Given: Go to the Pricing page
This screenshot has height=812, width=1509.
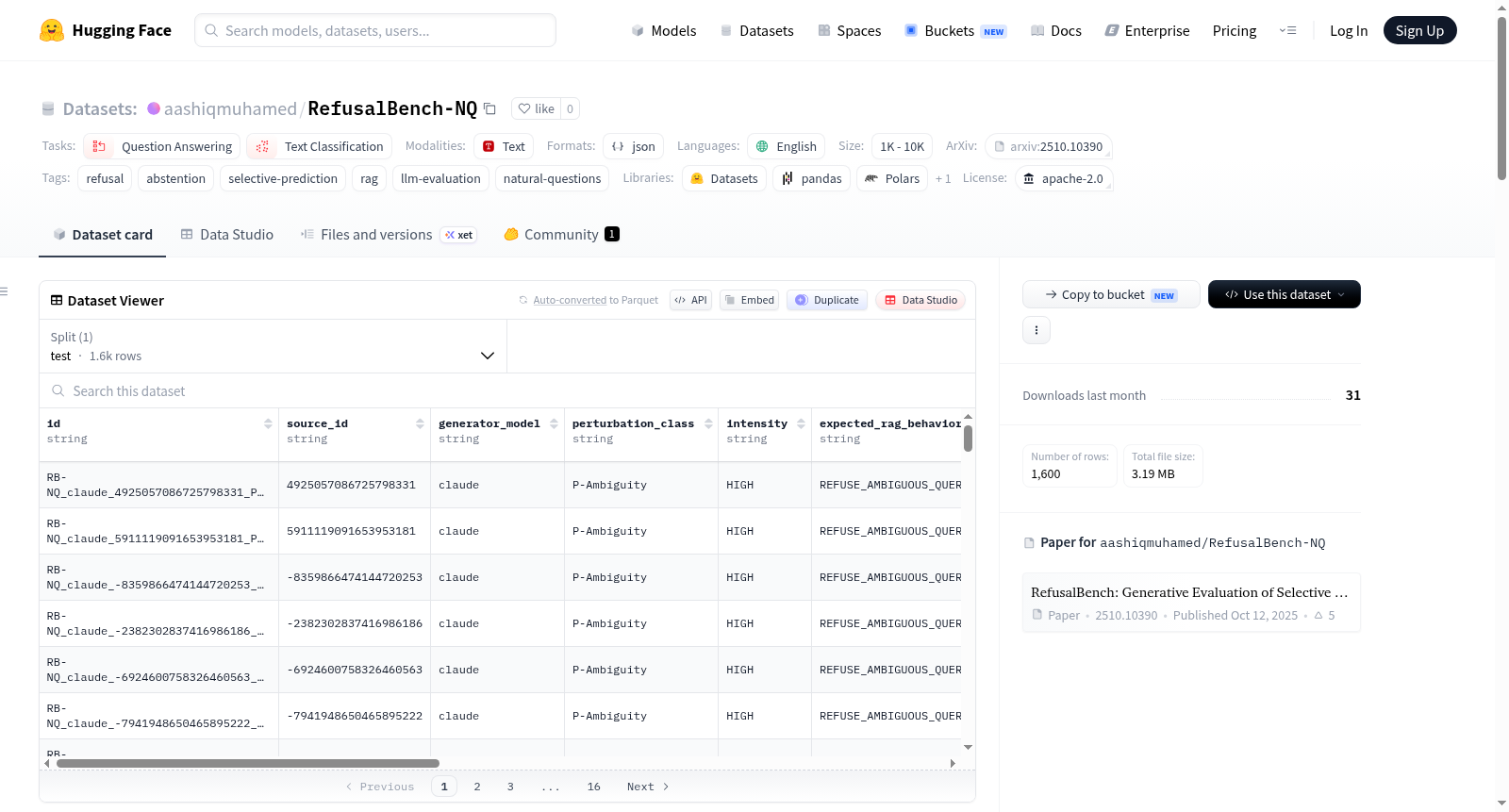Looking at the screenshot, I should 1235,30.
